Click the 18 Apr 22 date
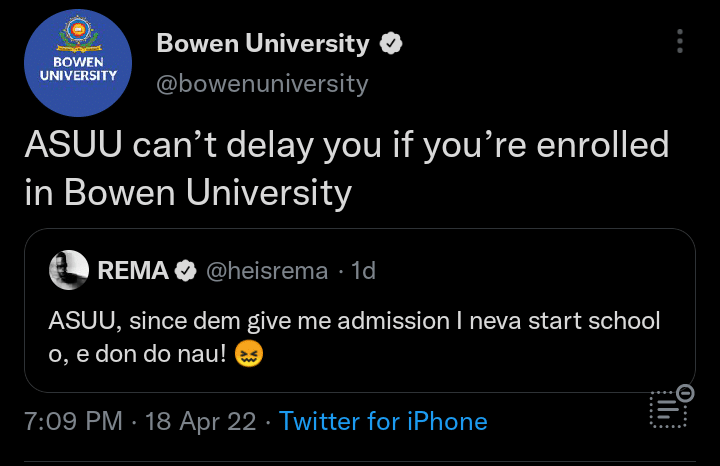Viewport: 720px width, 466px height. coord(200,421)
